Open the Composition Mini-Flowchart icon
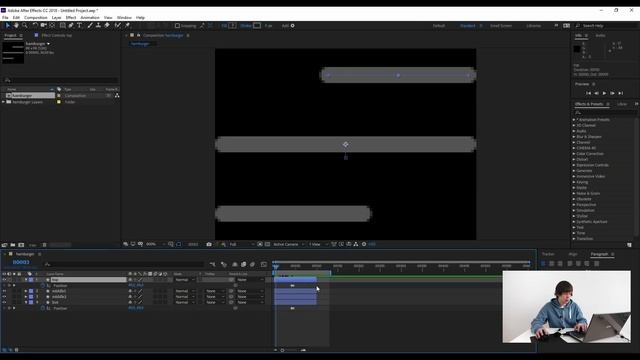The image size is (640, 360). tap(212, 264)
